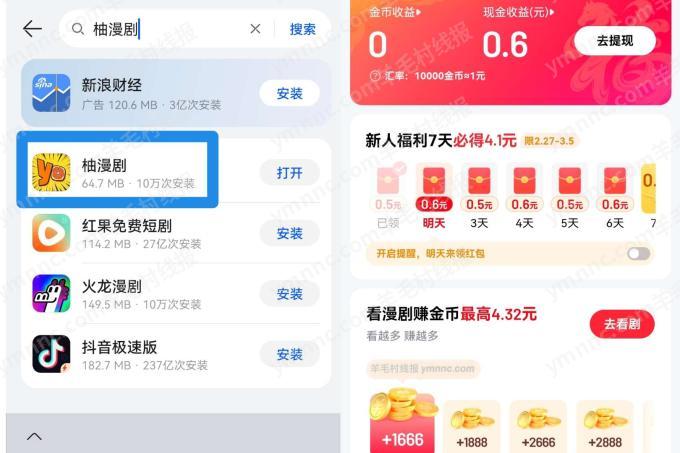Enable the 开启提醒 reminder toggle

[x=638, y=254]
